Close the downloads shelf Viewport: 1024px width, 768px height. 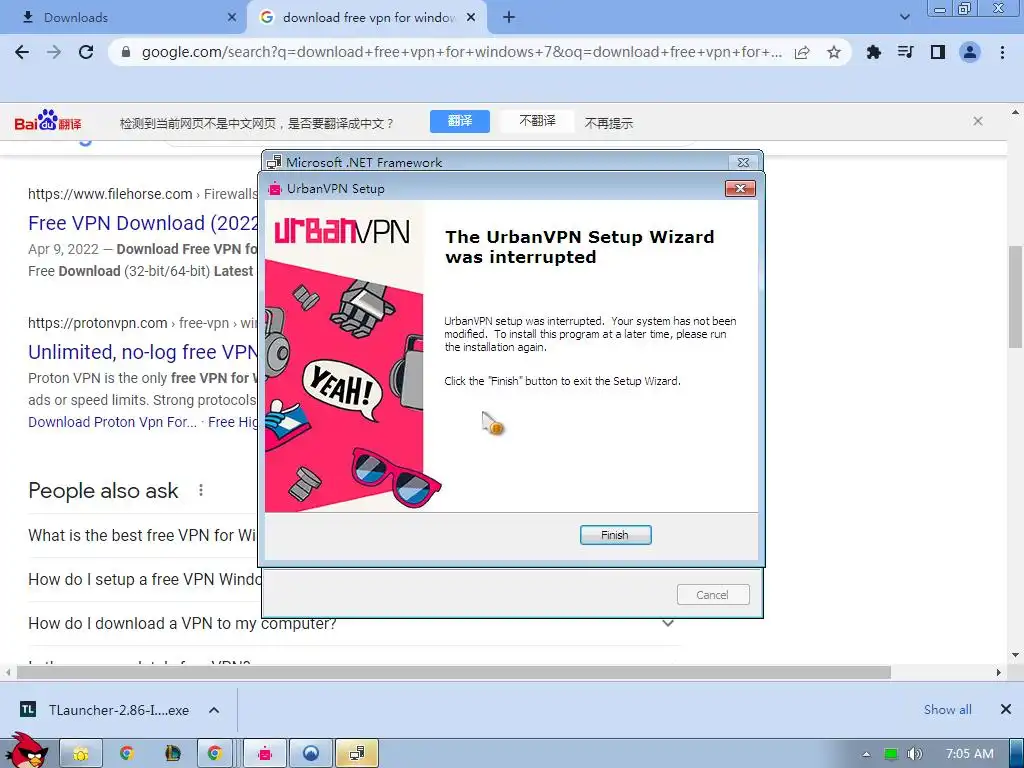click(1006, 709)
